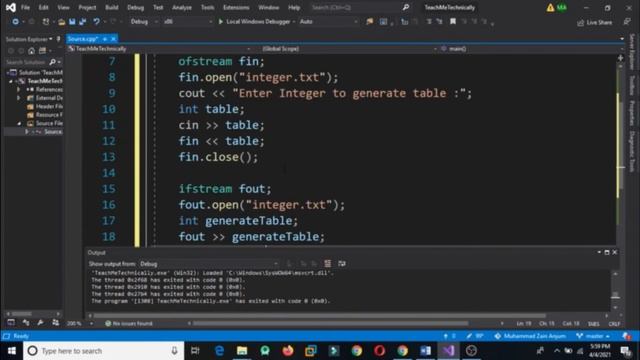This screenshot has width=640, height=360.
Task: Click the Save All toolbar icon
Action: 82,22
